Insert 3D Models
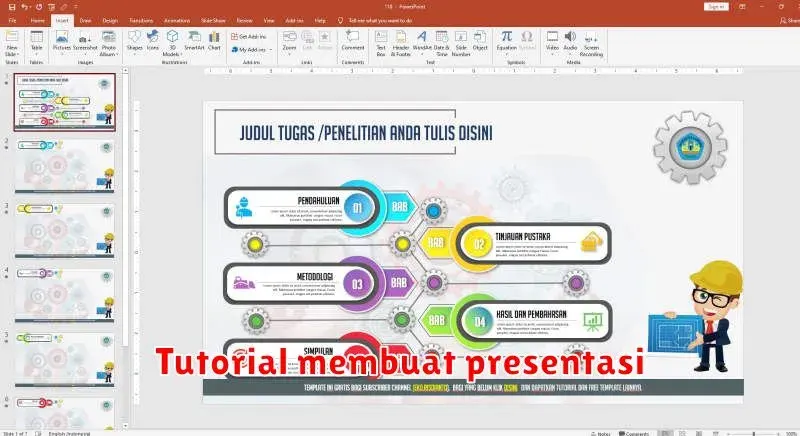The width and height of the screenshot is (800, 436). pyautogui.click(x=172, y=43)
